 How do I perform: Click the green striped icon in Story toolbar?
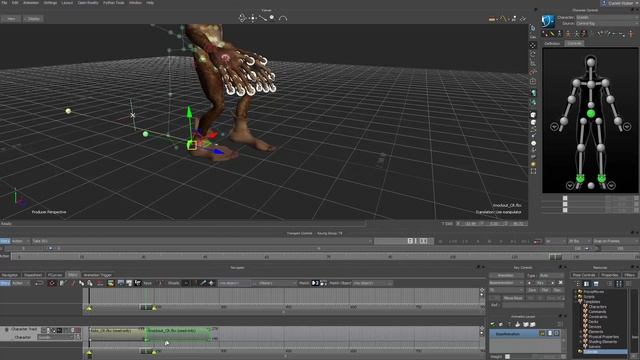(x=111, y=283)
